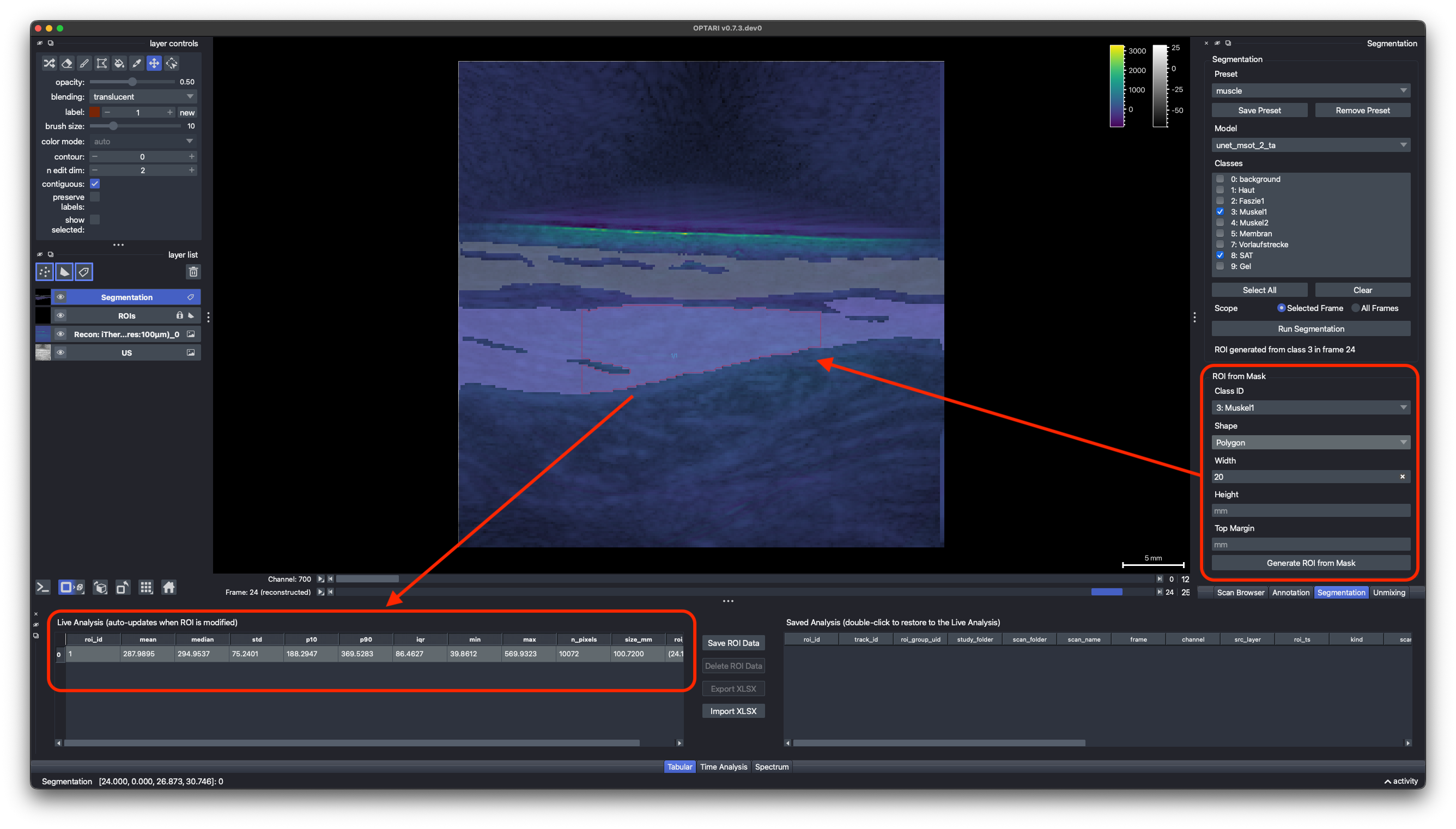This screenshot has width=1456, height=829.
Task: Add a new shapes layer
Action: (64, 272)
